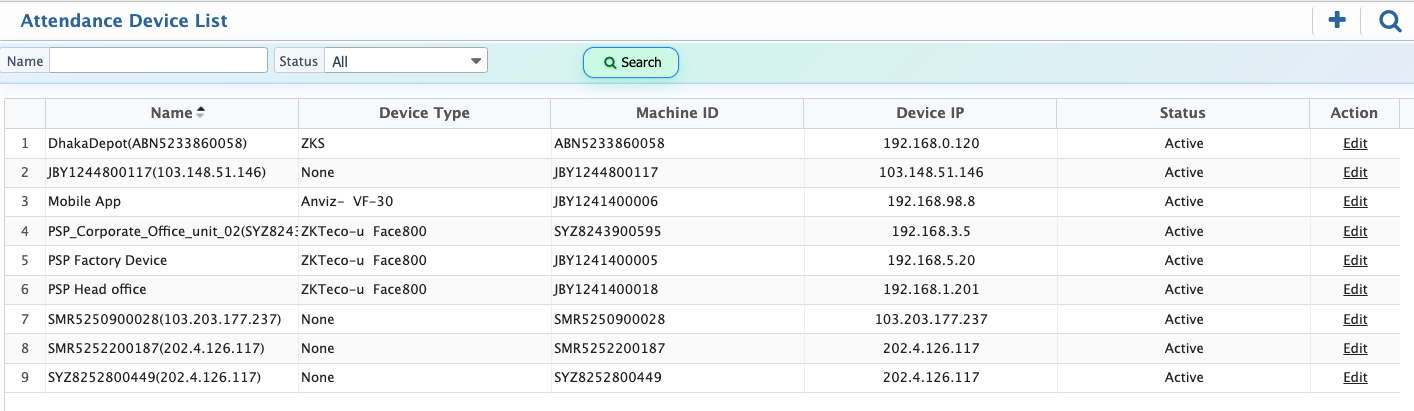
Task: Edit the SMR5252200187 device row
Action: click(x=1354, y=349)
